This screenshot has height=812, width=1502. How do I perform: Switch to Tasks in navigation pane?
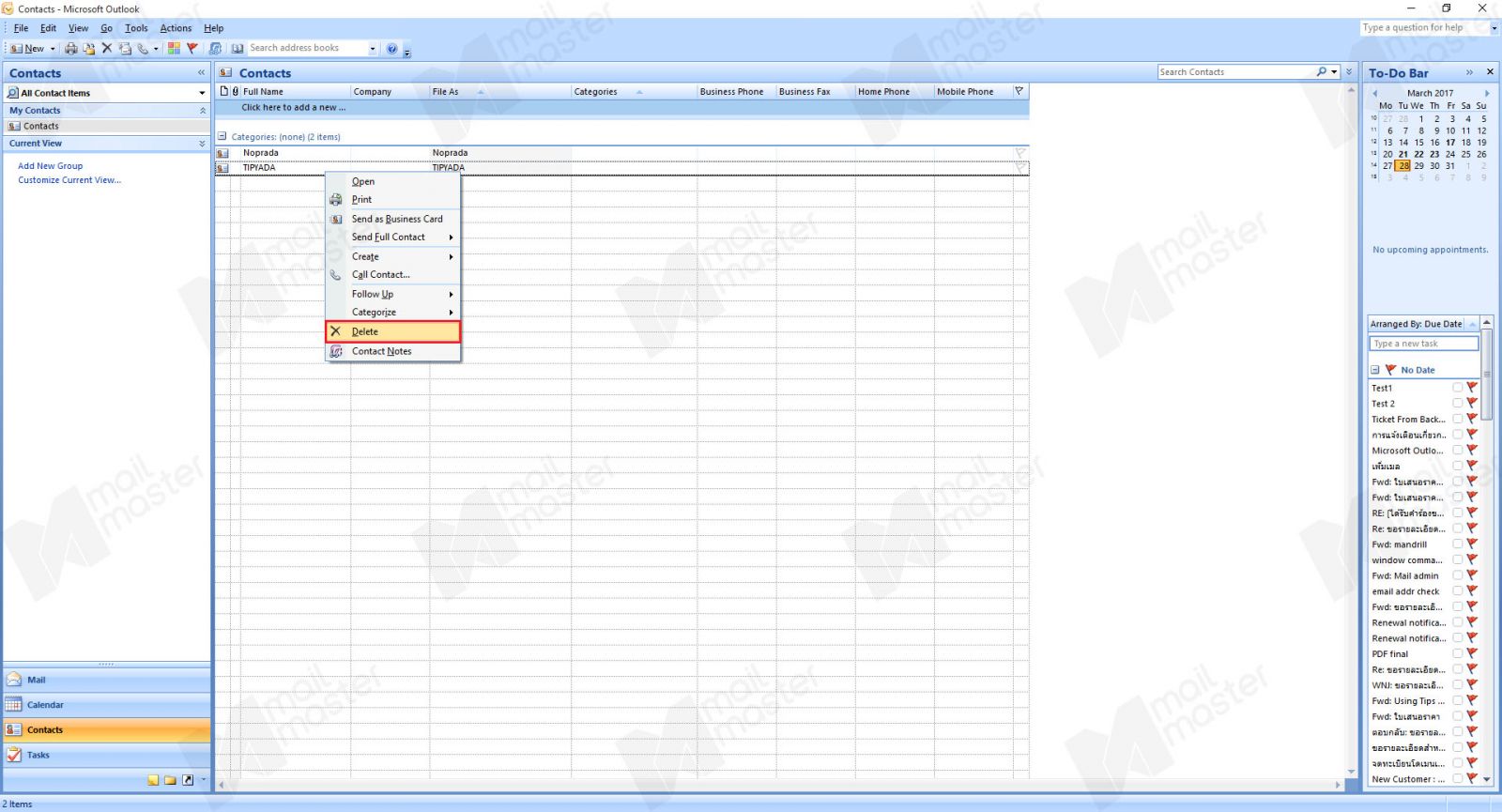pyautogui.click(x=107, y=755)
